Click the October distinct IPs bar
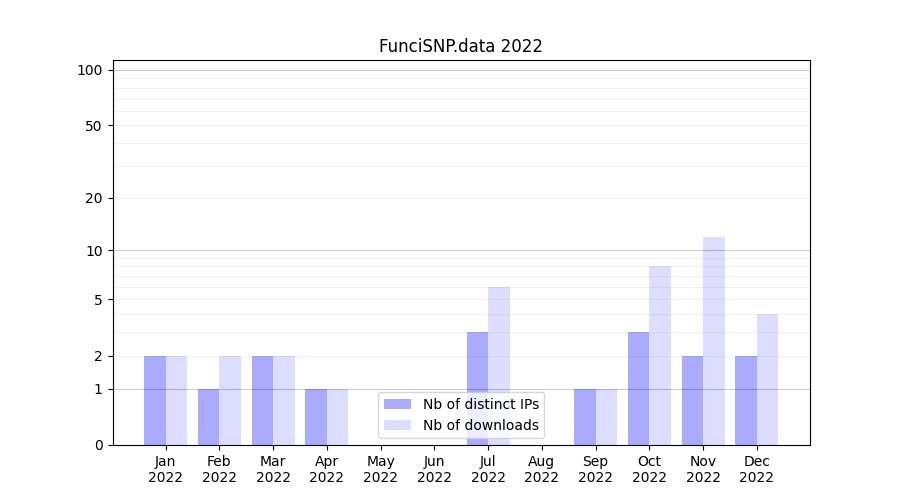Viewport: 900px width, 500px height. (x=638, y=388)
